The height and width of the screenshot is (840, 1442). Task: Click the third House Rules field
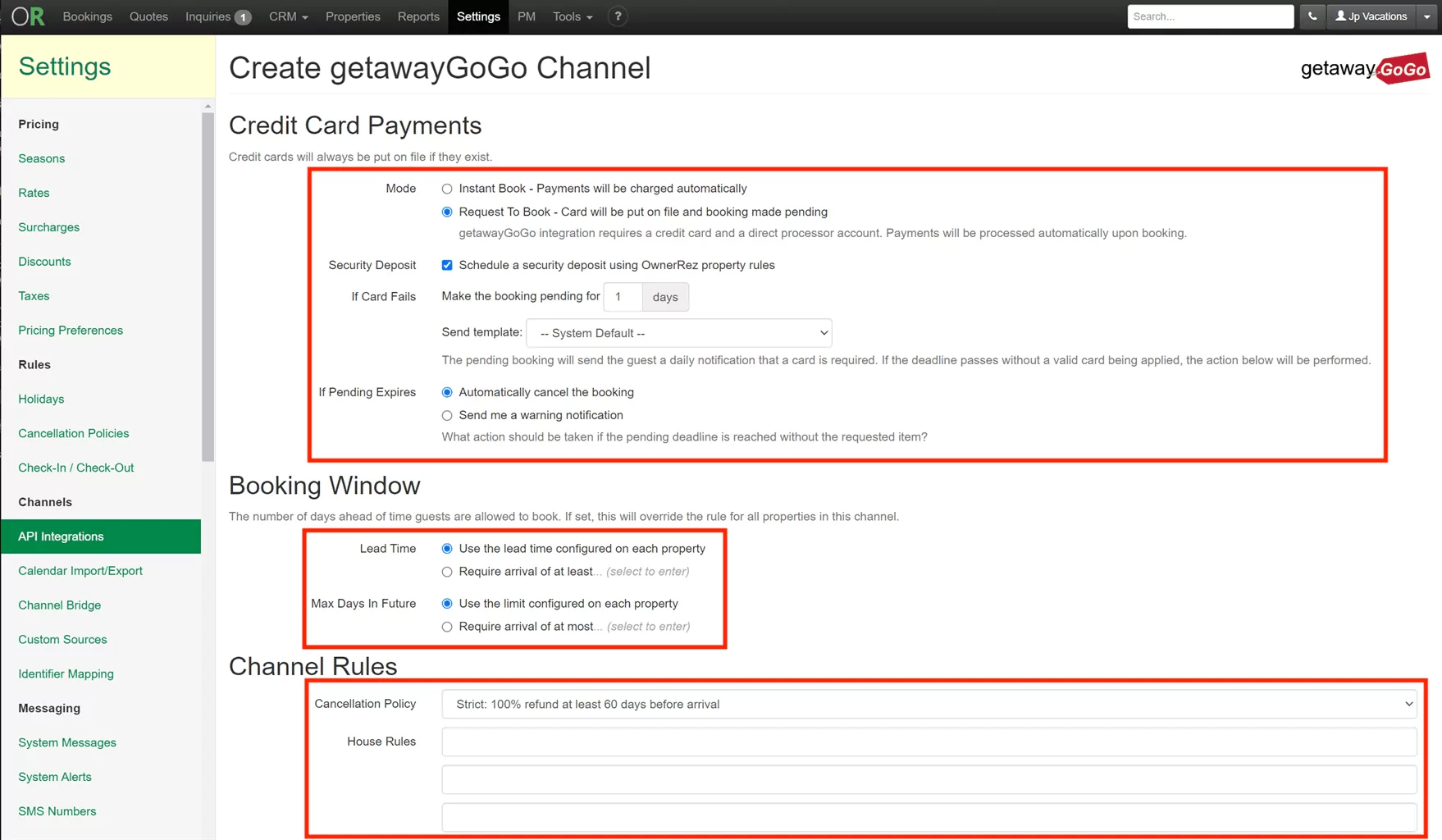pos(929,817)
